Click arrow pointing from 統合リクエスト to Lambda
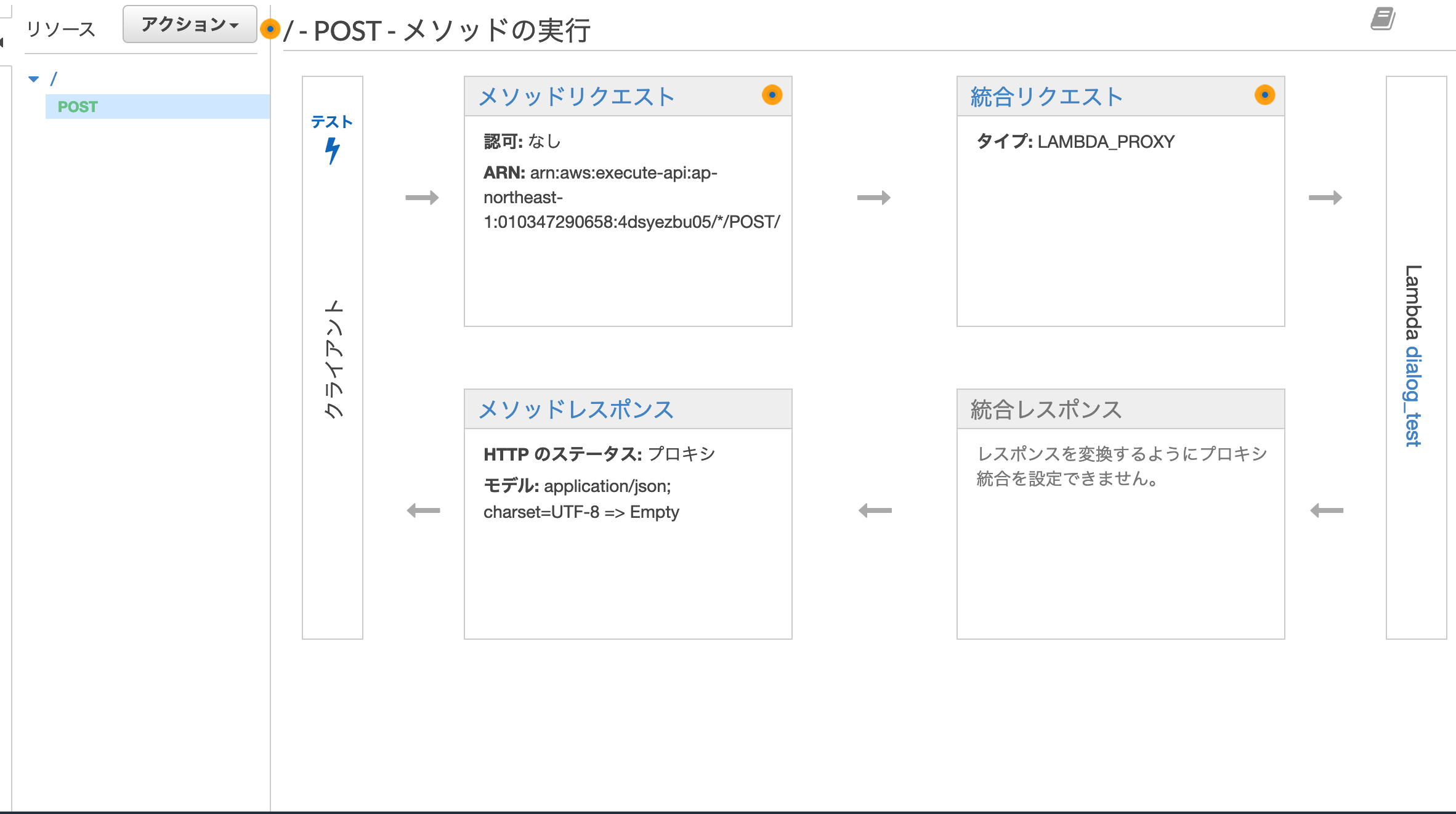The image size is (1456, 814). [x=1325, y=198]
